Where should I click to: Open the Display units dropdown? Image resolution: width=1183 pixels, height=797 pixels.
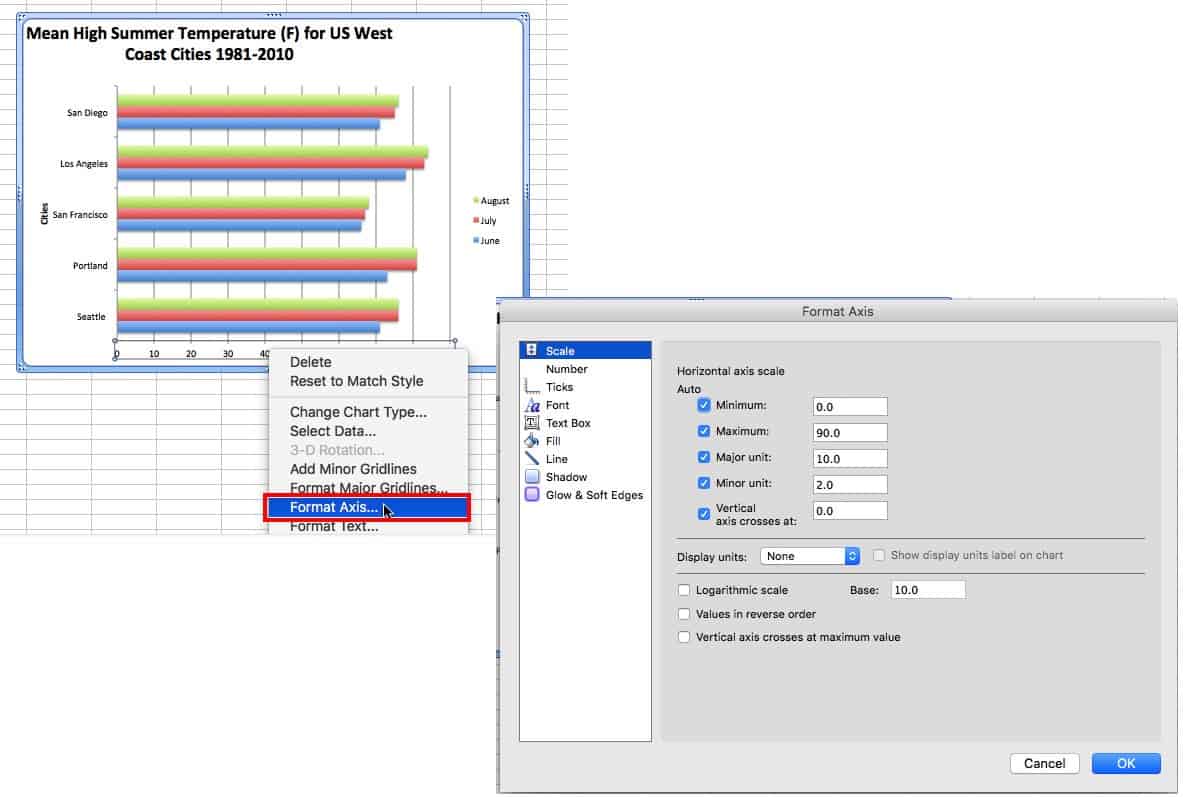coord(810,556)
